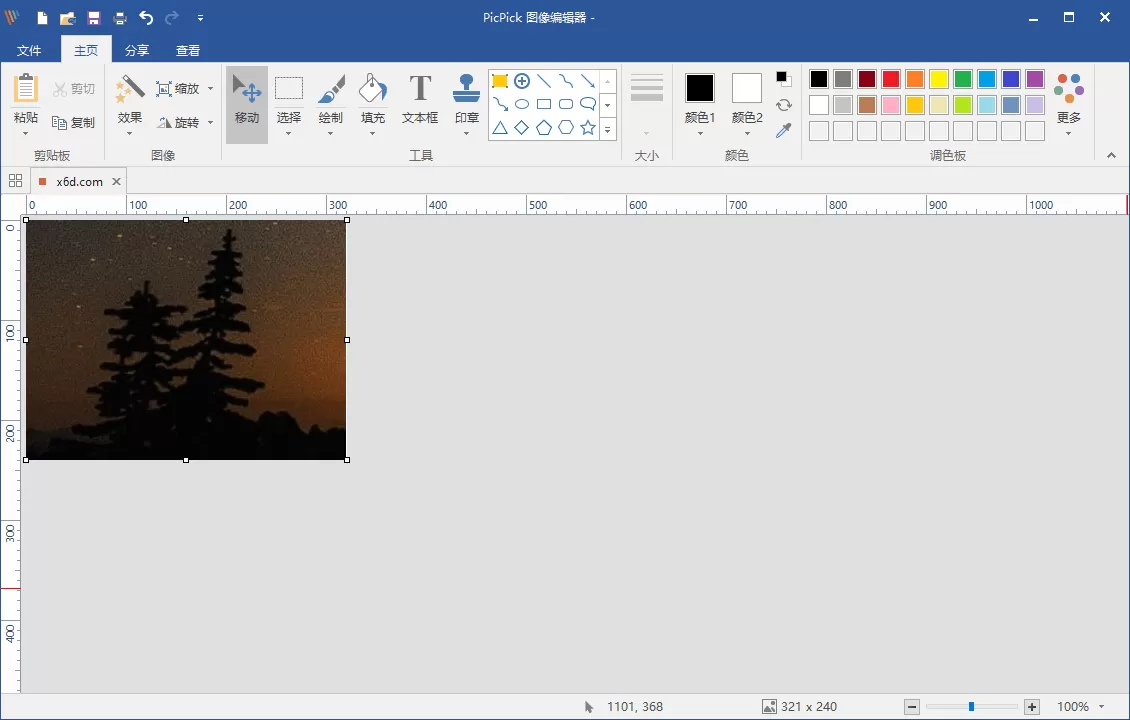Pick the red swatch in the palette
Screen dimensions: 1130x720
click(x=891, y=79)
